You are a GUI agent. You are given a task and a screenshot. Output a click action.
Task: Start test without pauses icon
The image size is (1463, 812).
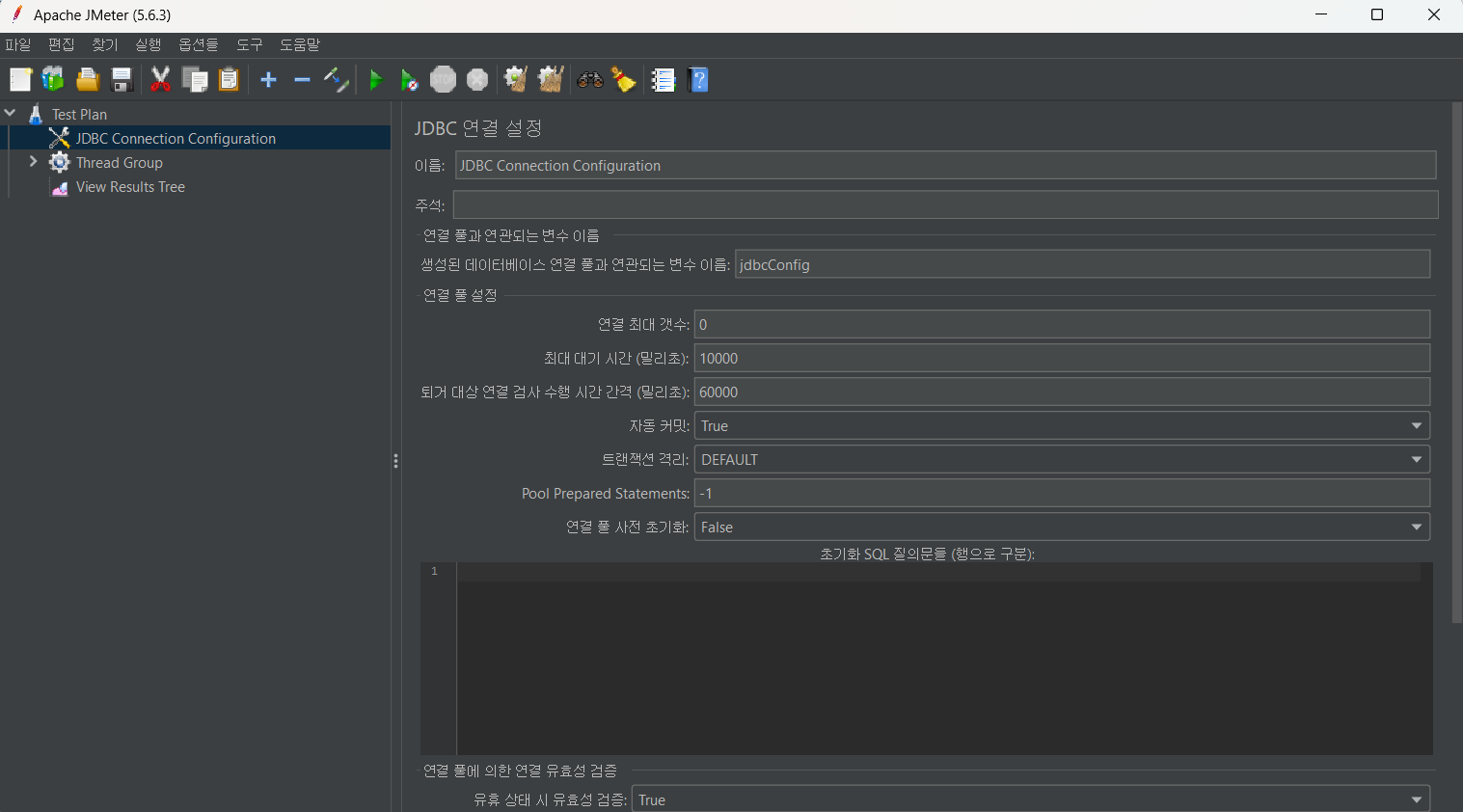(409, 80)
